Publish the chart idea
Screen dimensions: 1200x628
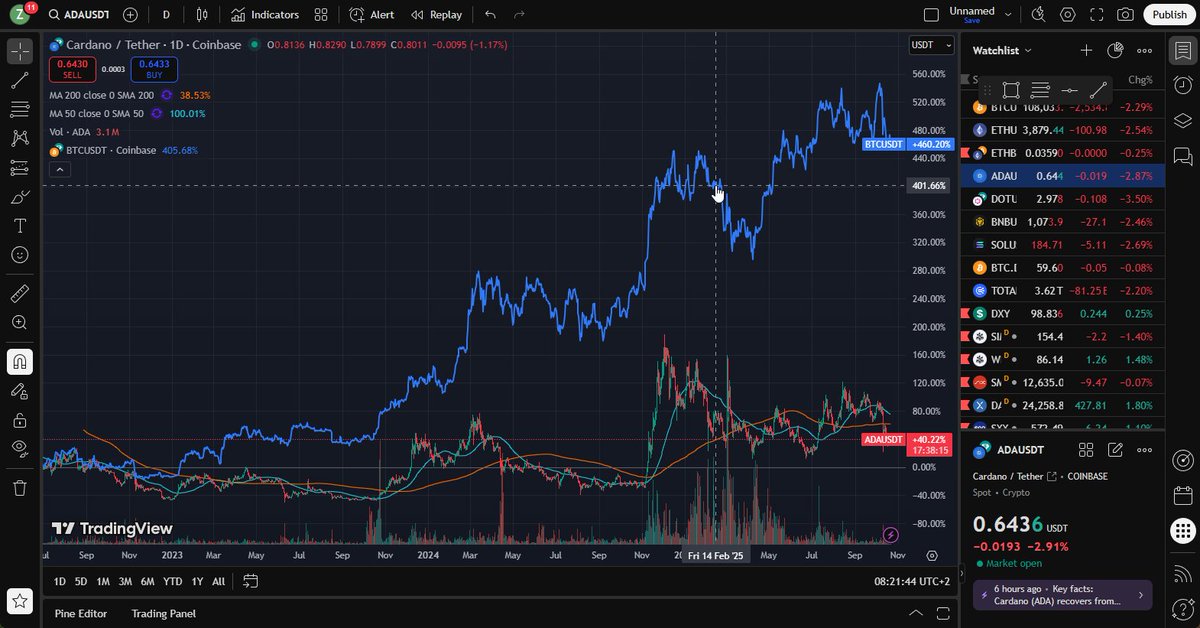[1169, 15]
